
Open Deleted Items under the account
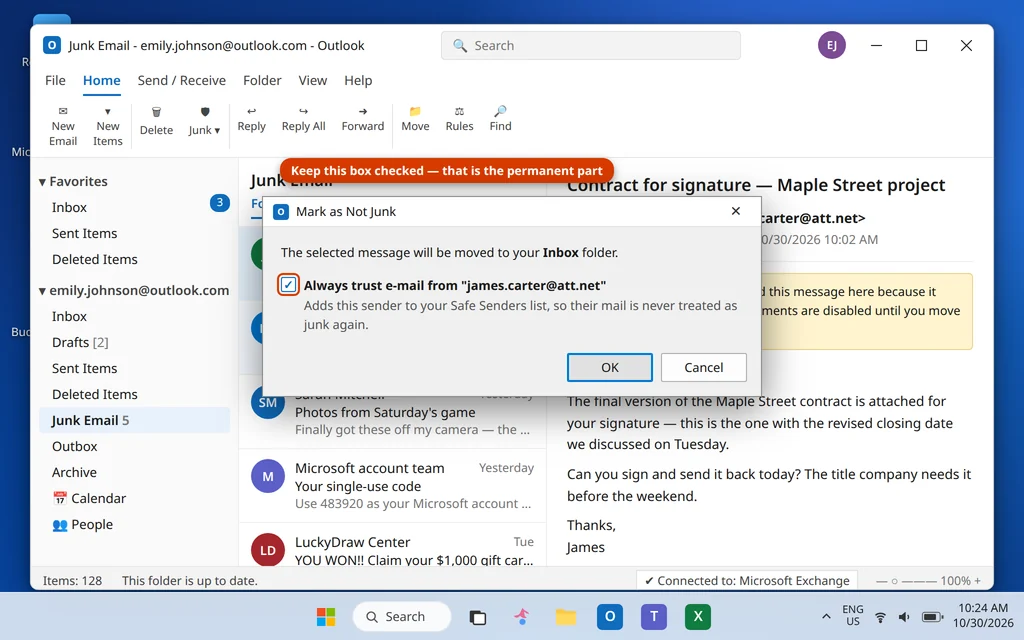tap(135, 394)
